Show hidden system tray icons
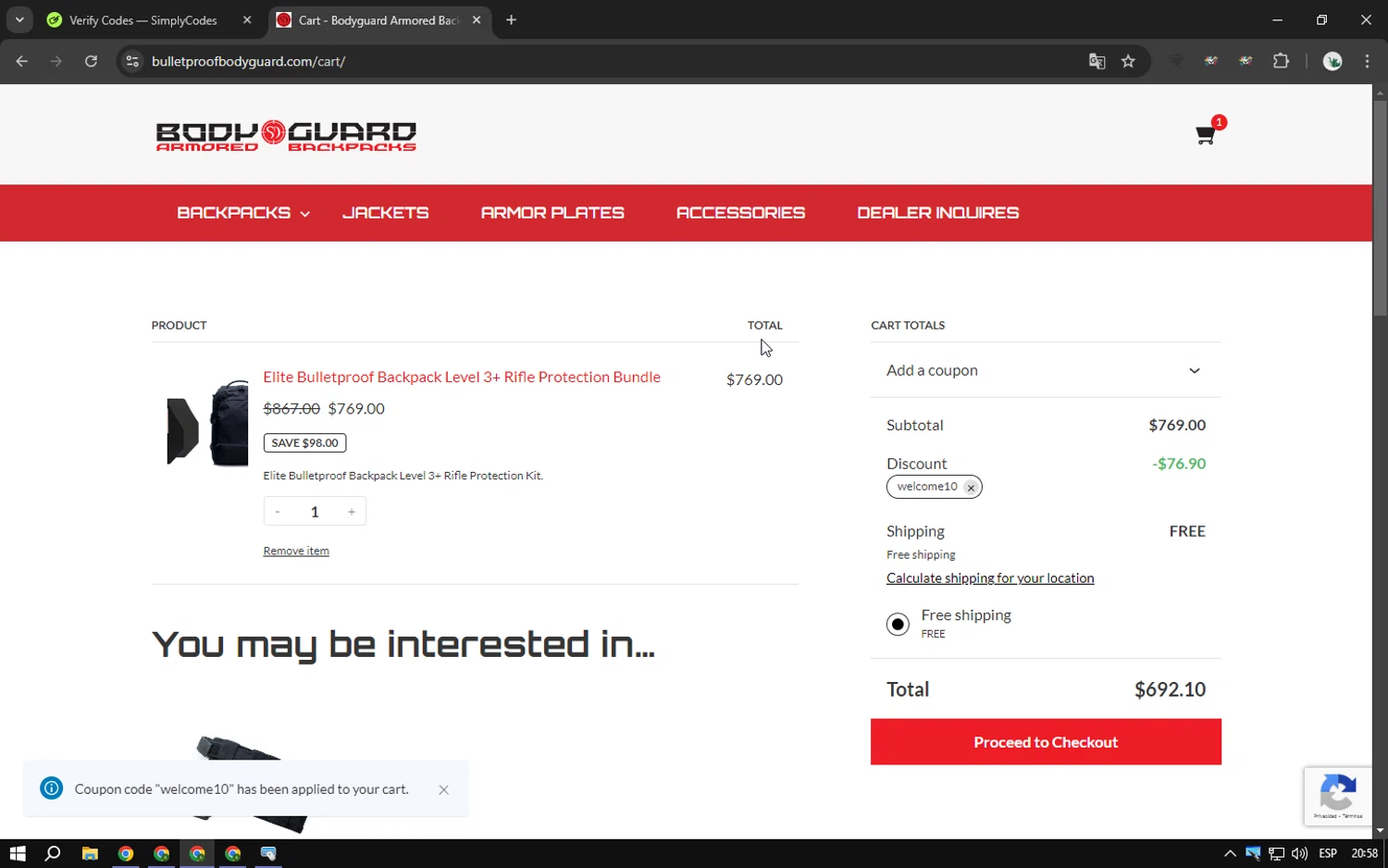This screenshot has height=868, width=1388. tap(1230, 853)
